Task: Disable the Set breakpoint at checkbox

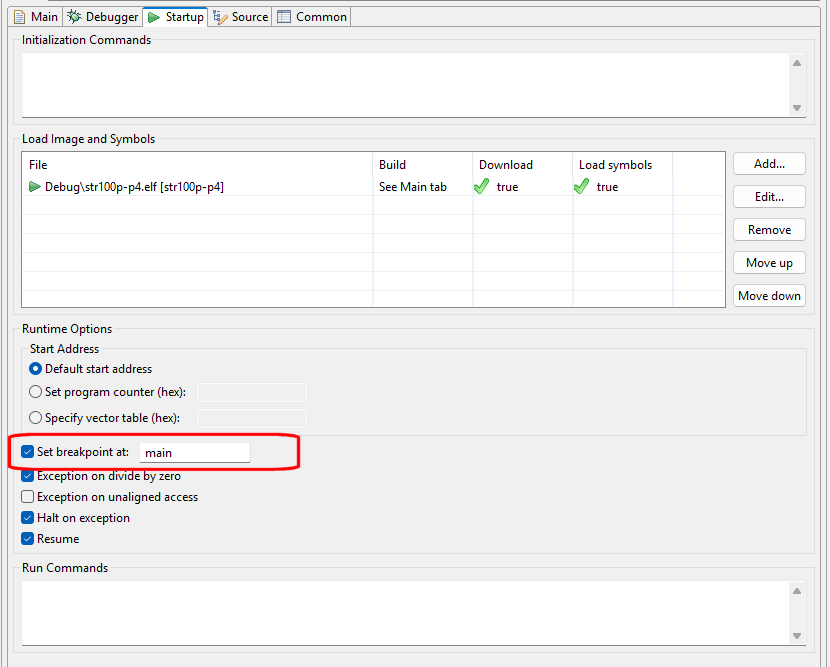Action: click(27, 452)
